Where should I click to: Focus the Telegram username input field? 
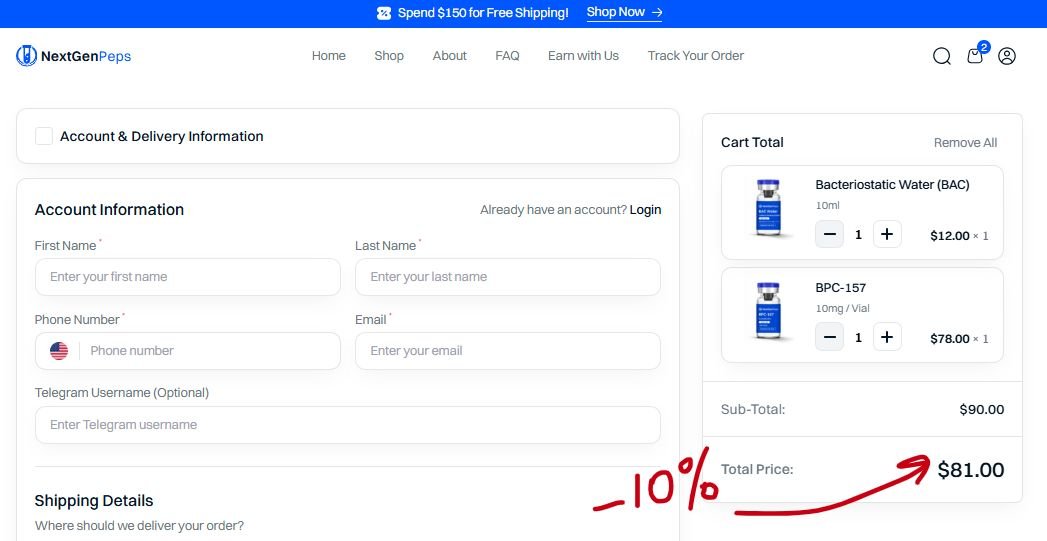tap(348, 425)
